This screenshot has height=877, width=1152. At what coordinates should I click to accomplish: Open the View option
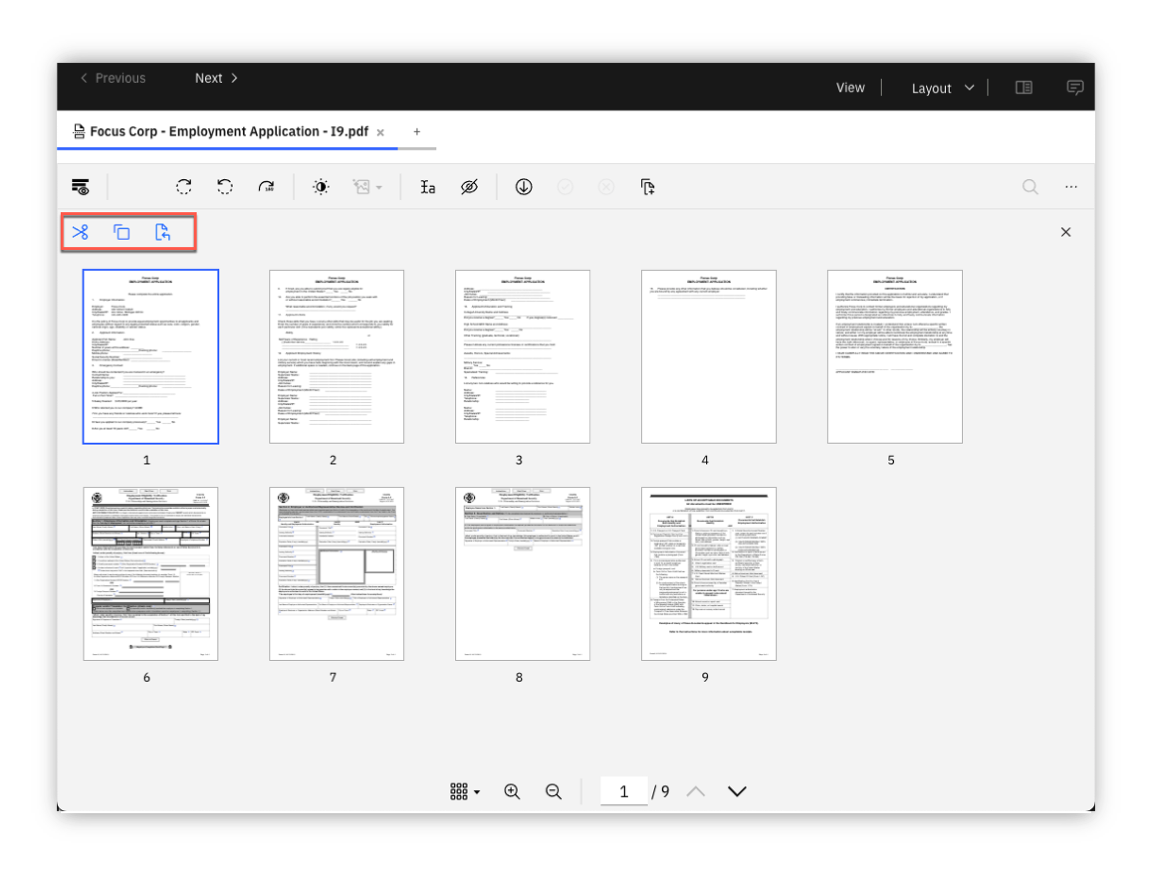[850, 87]
